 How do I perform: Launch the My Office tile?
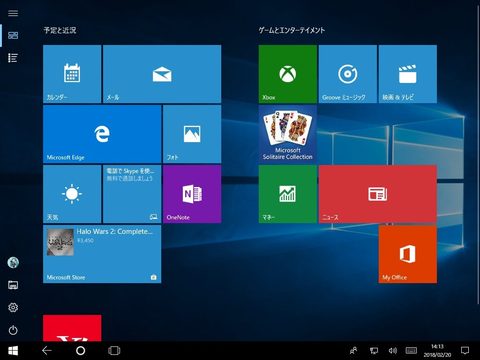click(408, 254)
